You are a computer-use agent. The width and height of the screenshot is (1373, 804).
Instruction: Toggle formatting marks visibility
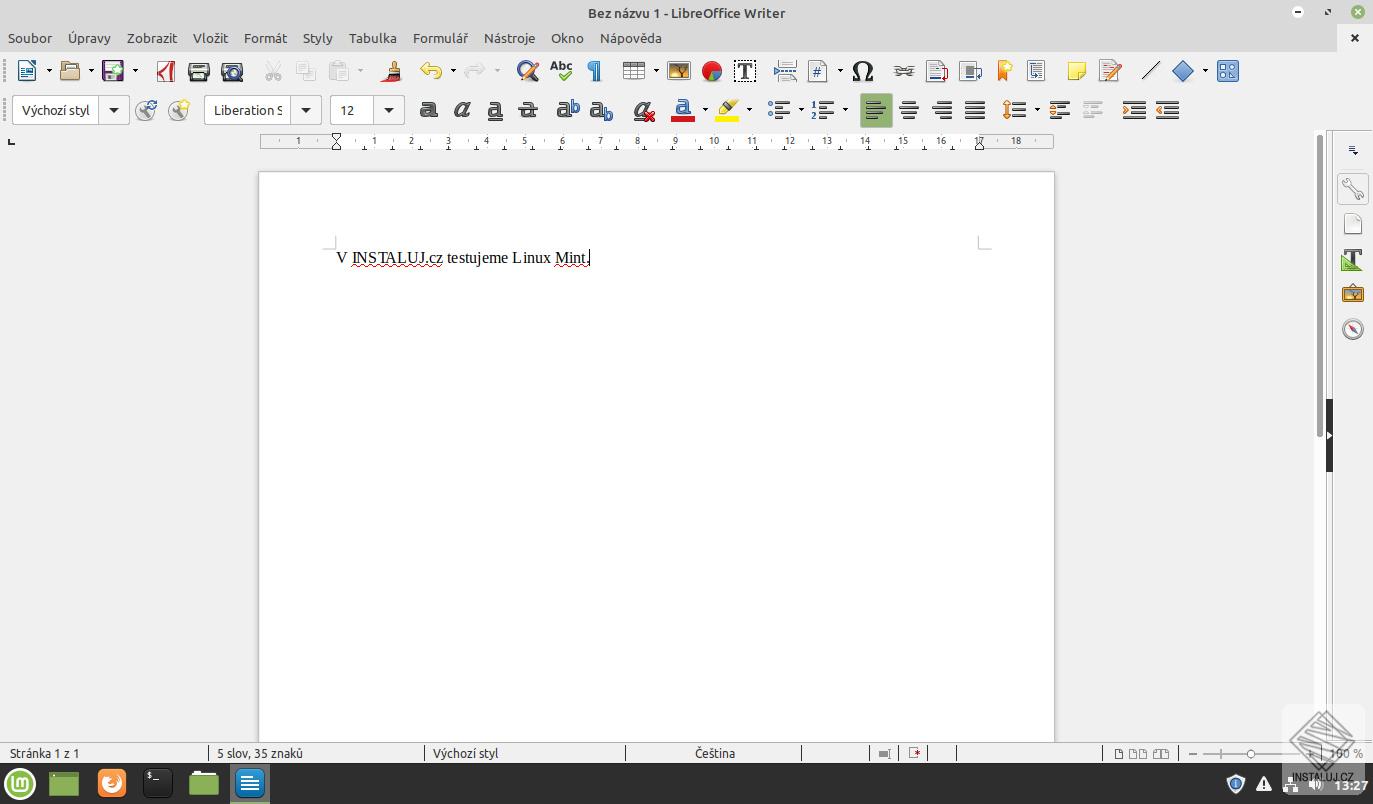coord(593,71)
